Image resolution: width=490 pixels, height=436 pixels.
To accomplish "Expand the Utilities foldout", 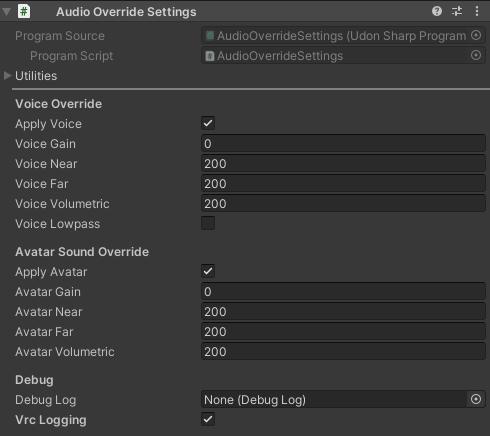I will tap(7, 76).
